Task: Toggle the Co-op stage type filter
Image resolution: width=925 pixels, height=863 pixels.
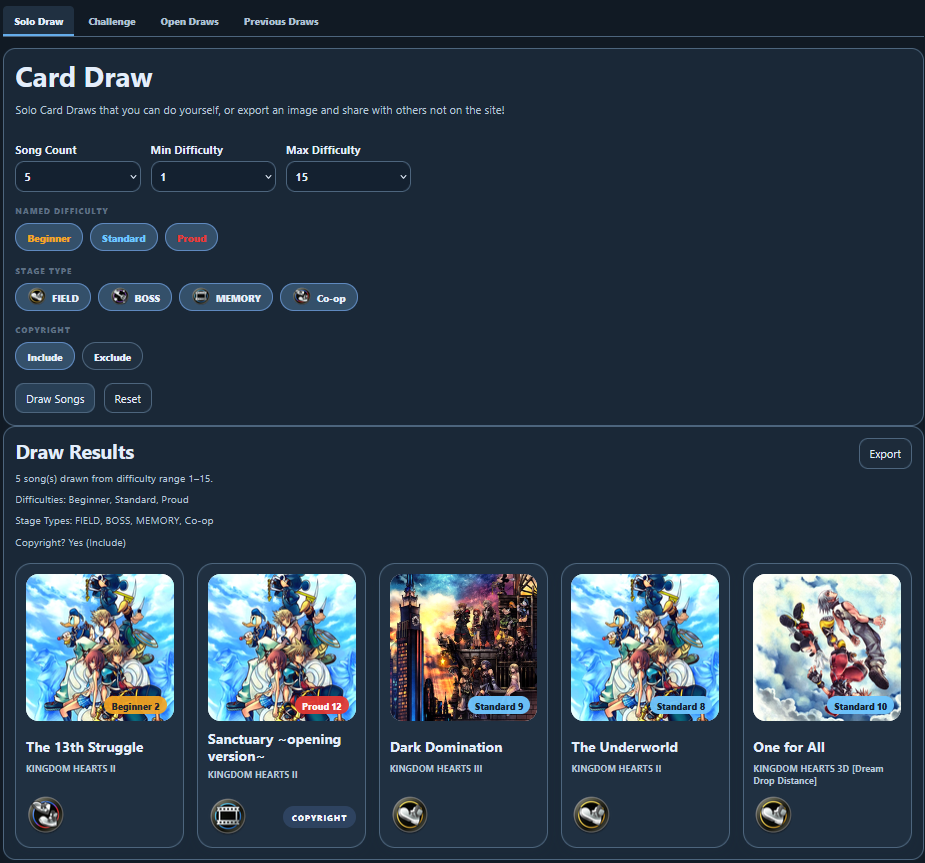Action: 319,297
